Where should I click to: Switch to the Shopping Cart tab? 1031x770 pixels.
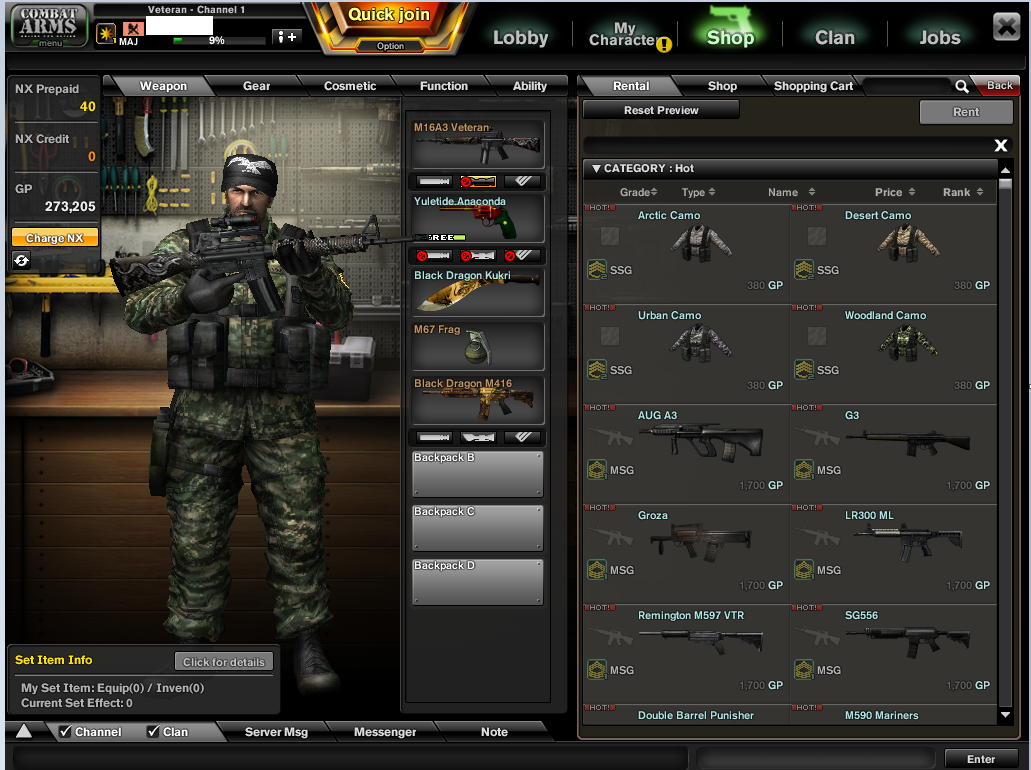[813, 86]
